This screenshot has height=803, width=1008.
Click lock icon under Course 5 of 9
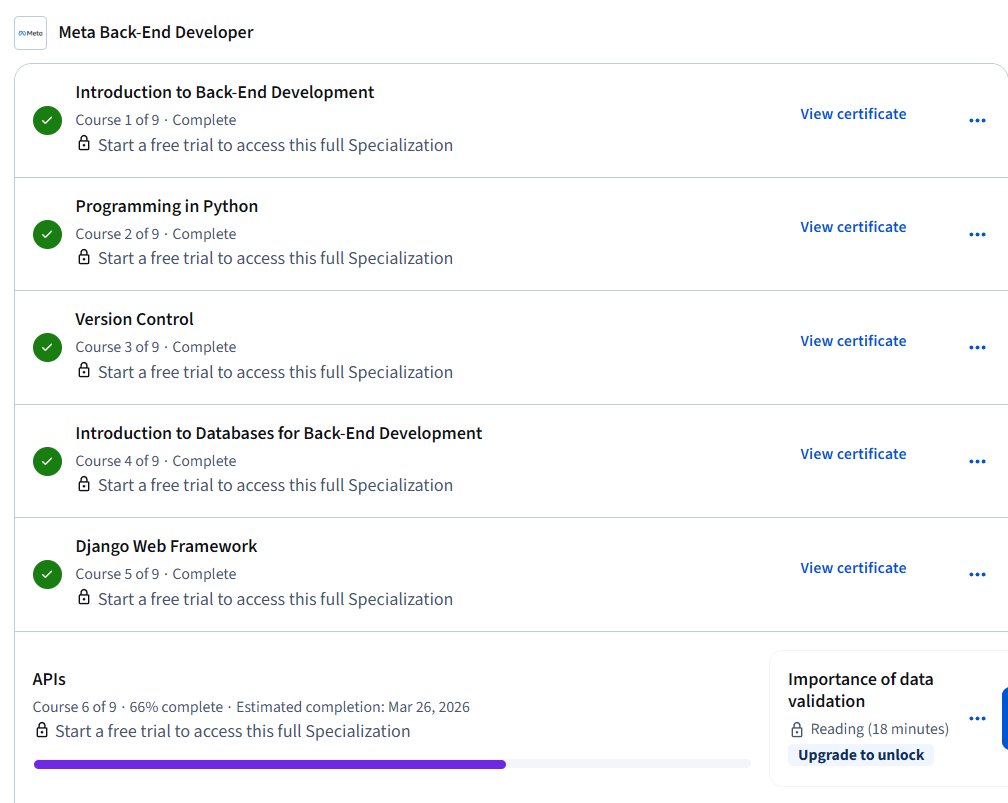point(84,597)
